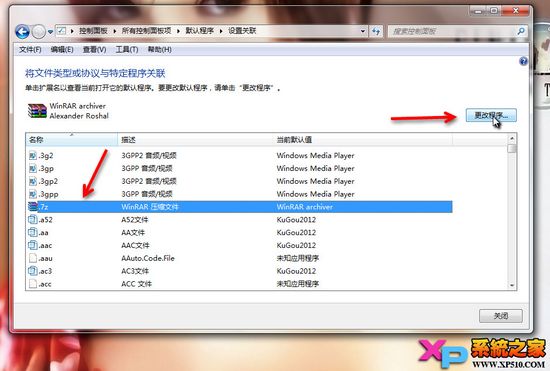Screen dimensions: 550x371
Task: Click the 搜索控制面板 search field
Action: pyautogui.click(x=452, y=31)
